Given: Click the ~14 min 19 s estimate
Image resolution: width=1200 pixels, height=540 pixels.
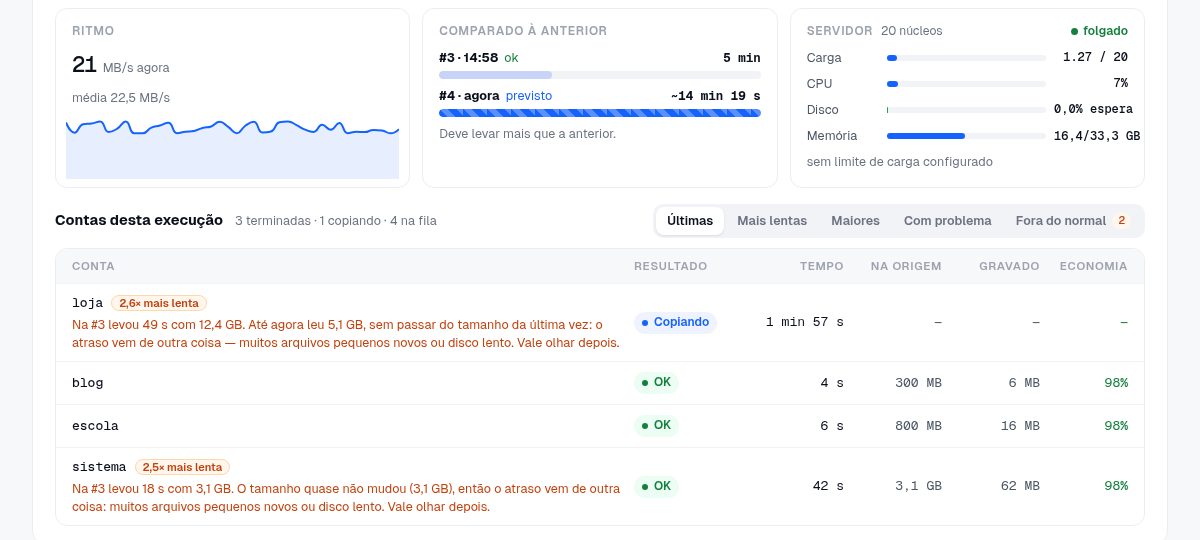Looking at the screenshot, I should click(716, 96).
